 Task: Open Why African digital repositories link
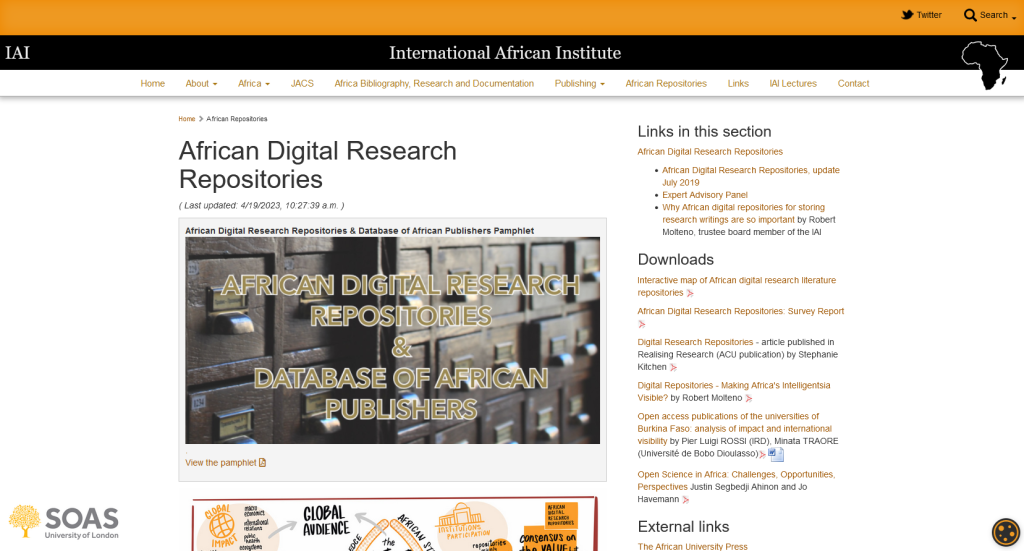point(743,213)
